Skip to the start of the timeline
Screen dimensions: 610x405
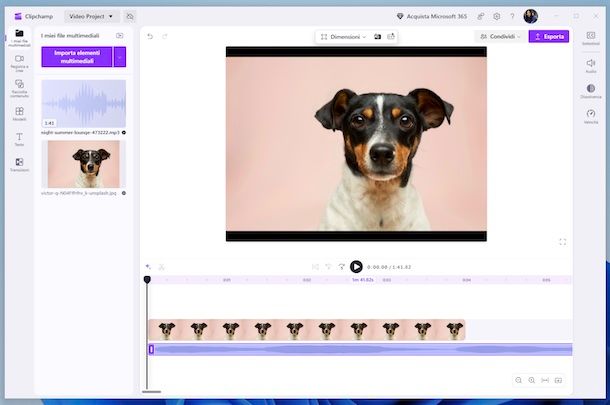pyautogui.click(x=315, y=266)
